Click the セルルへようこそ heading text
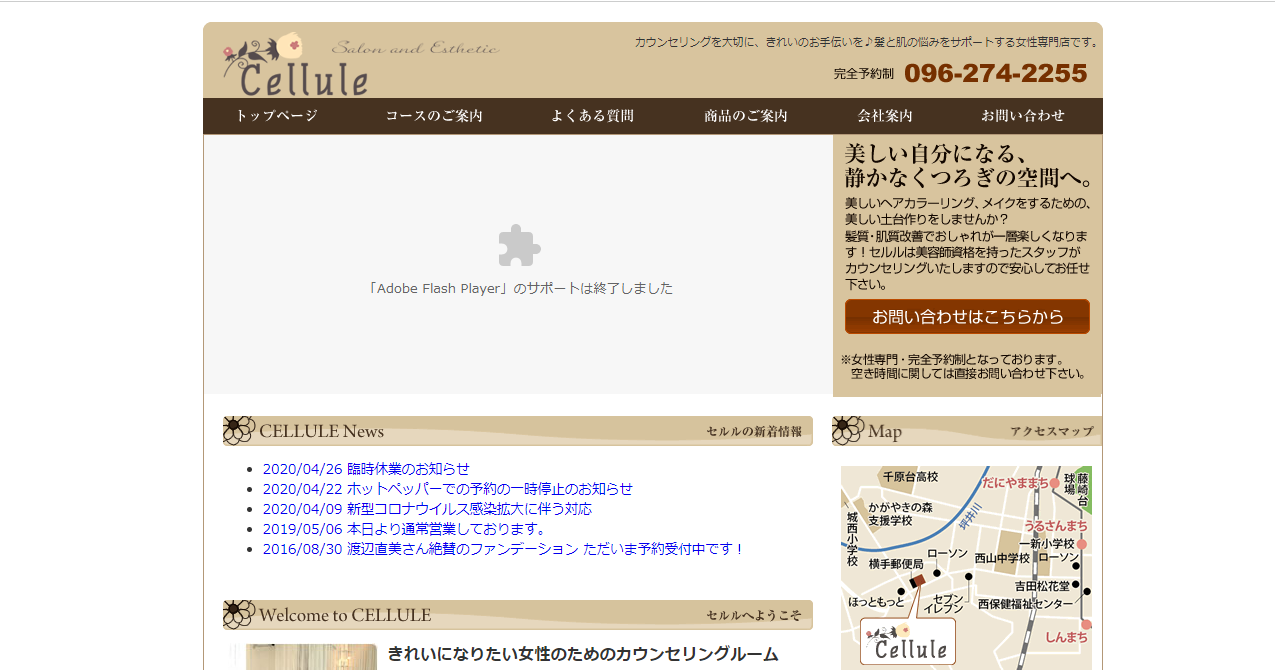The image size is (1275, 670). coord(754,616)
